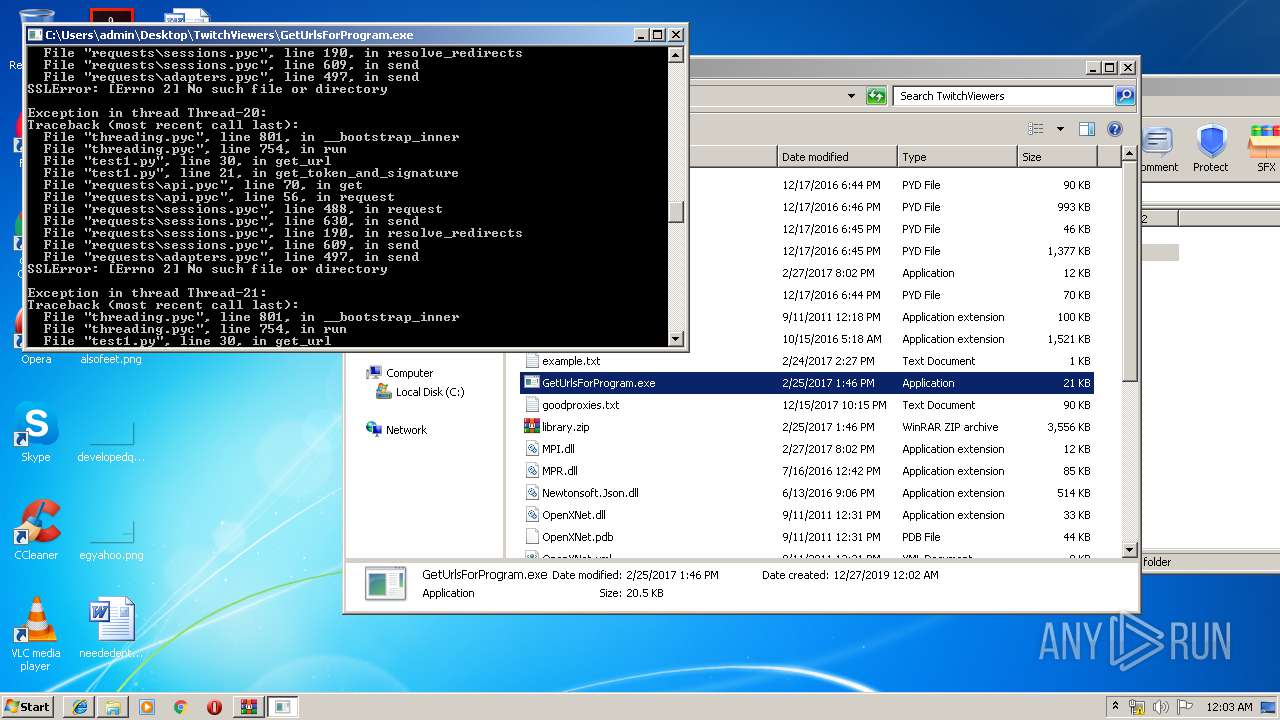The image size is (1280, 720).
Task: Sort files by Date modified column
Action: click(837, 157)
